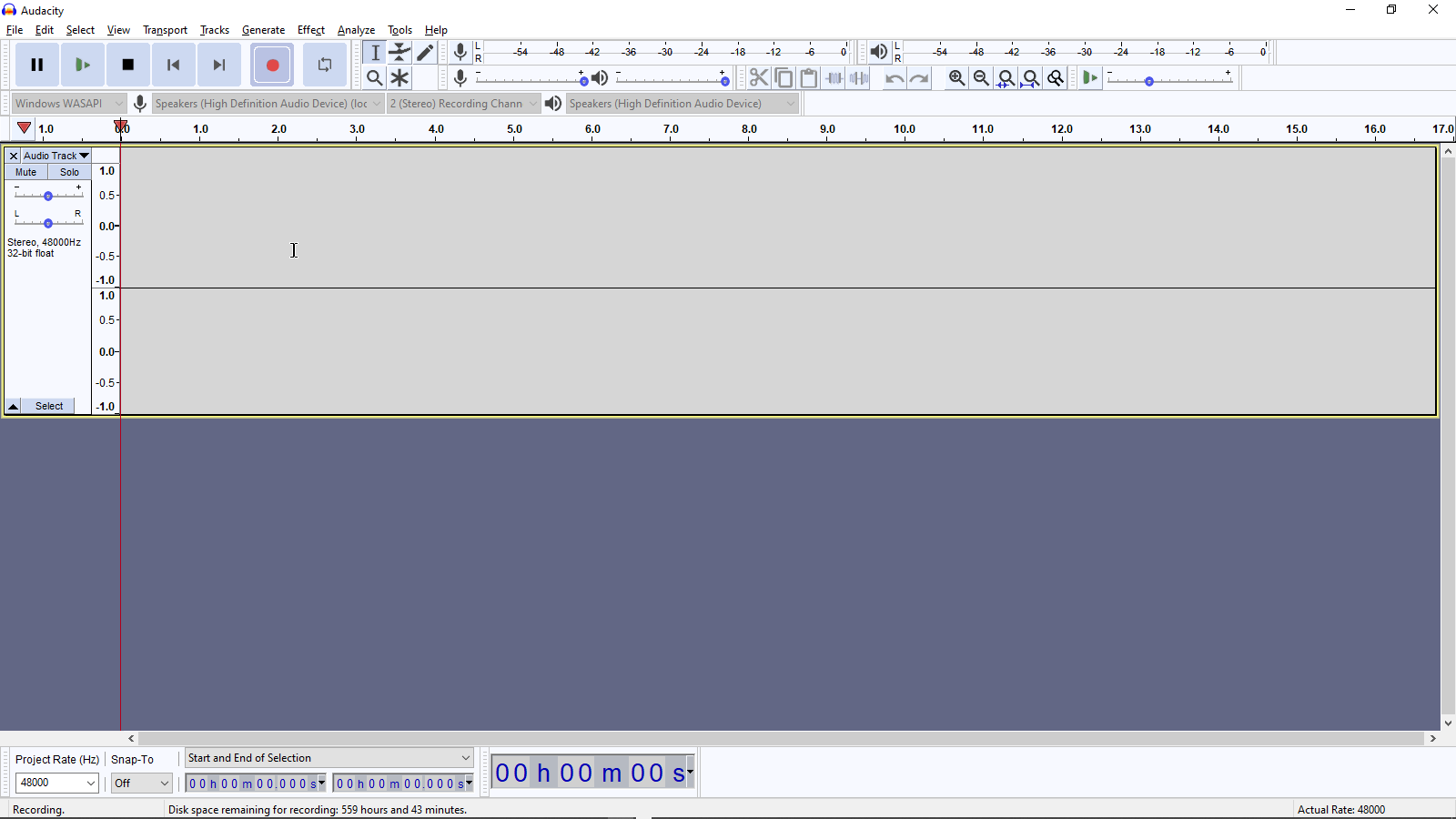Image resolution: width=1456 pixels, height=819 pixels.
Task: Open the Edit menu
Action: coord(44,30)
